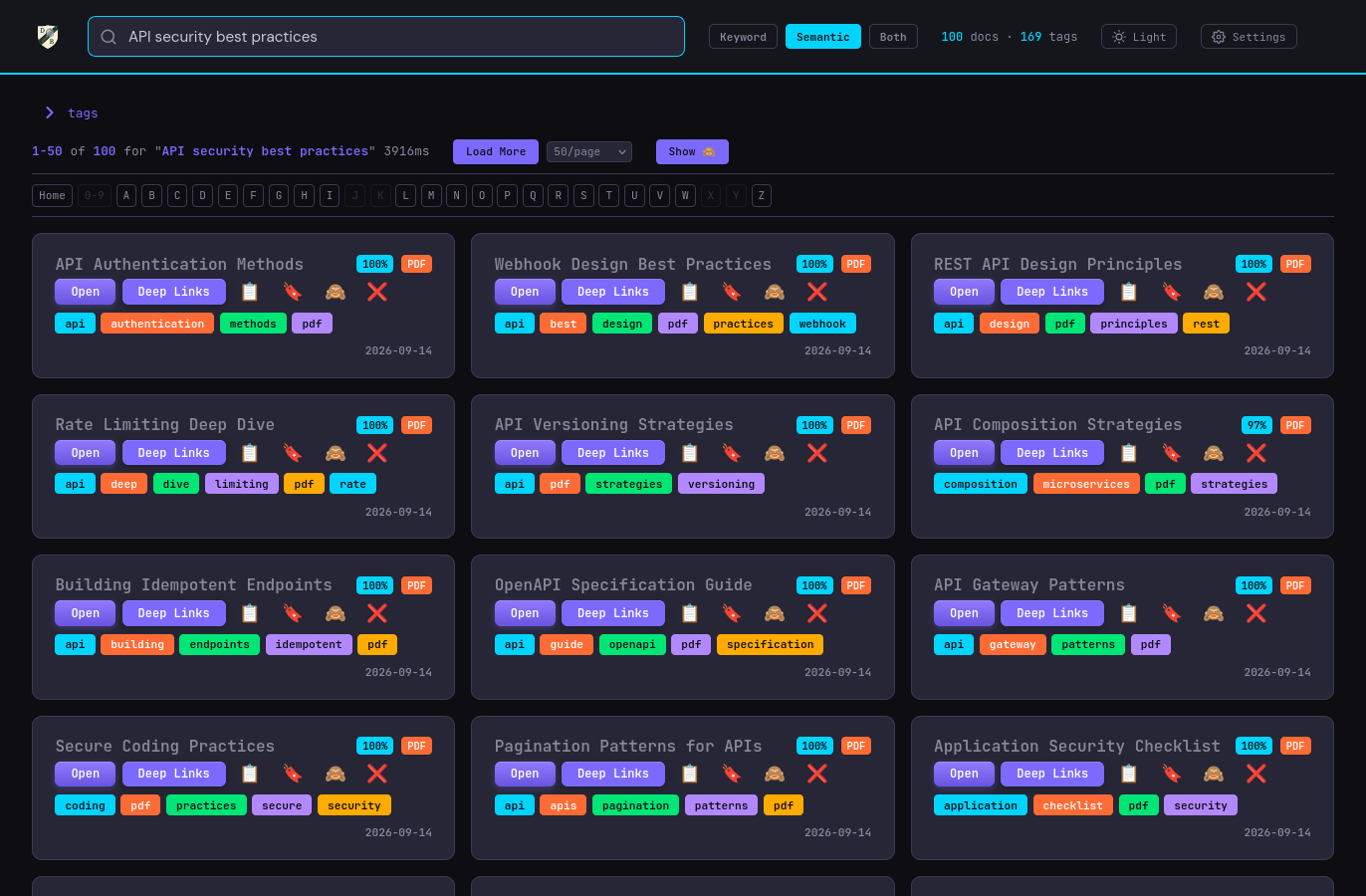Open the Settings panel

(x=1249, y=37)
